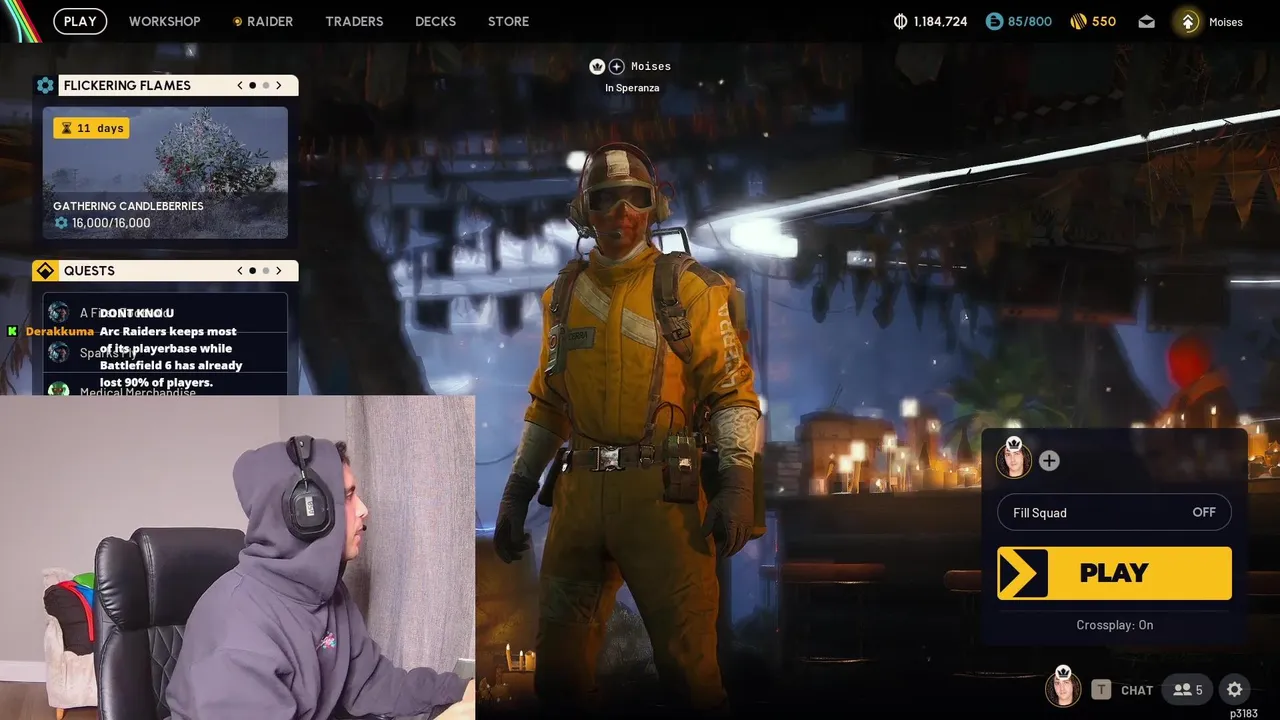Open the Moises profile name in top bar

click(1225, 22)
